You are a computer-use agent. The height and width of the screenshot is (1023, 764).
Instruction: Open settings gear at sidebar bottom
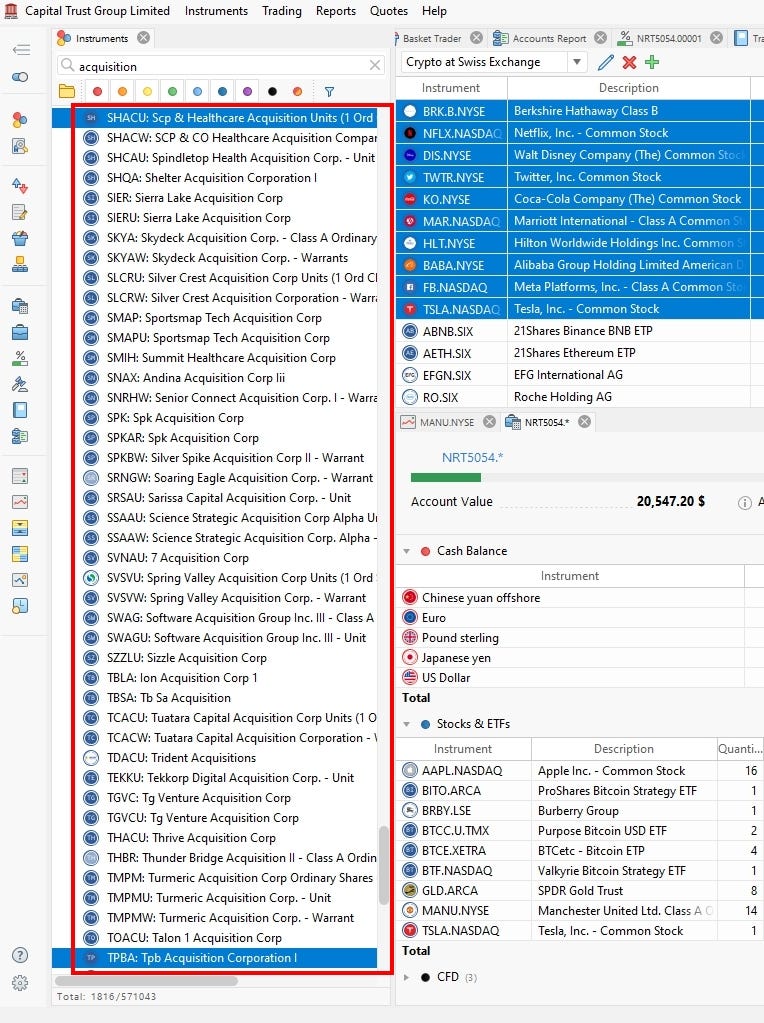coord(20,983)
